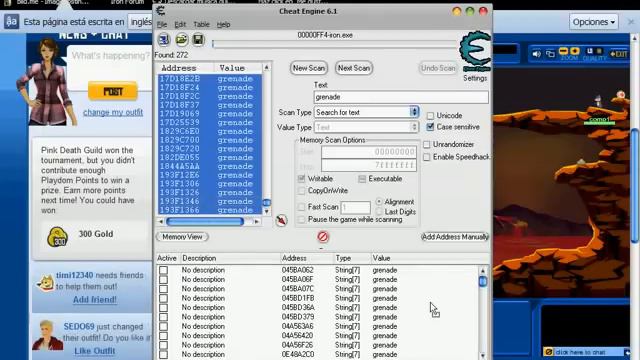This screenshot has width=640, height=360.
Task: Click the in-game chat icon
Action: 549,351
